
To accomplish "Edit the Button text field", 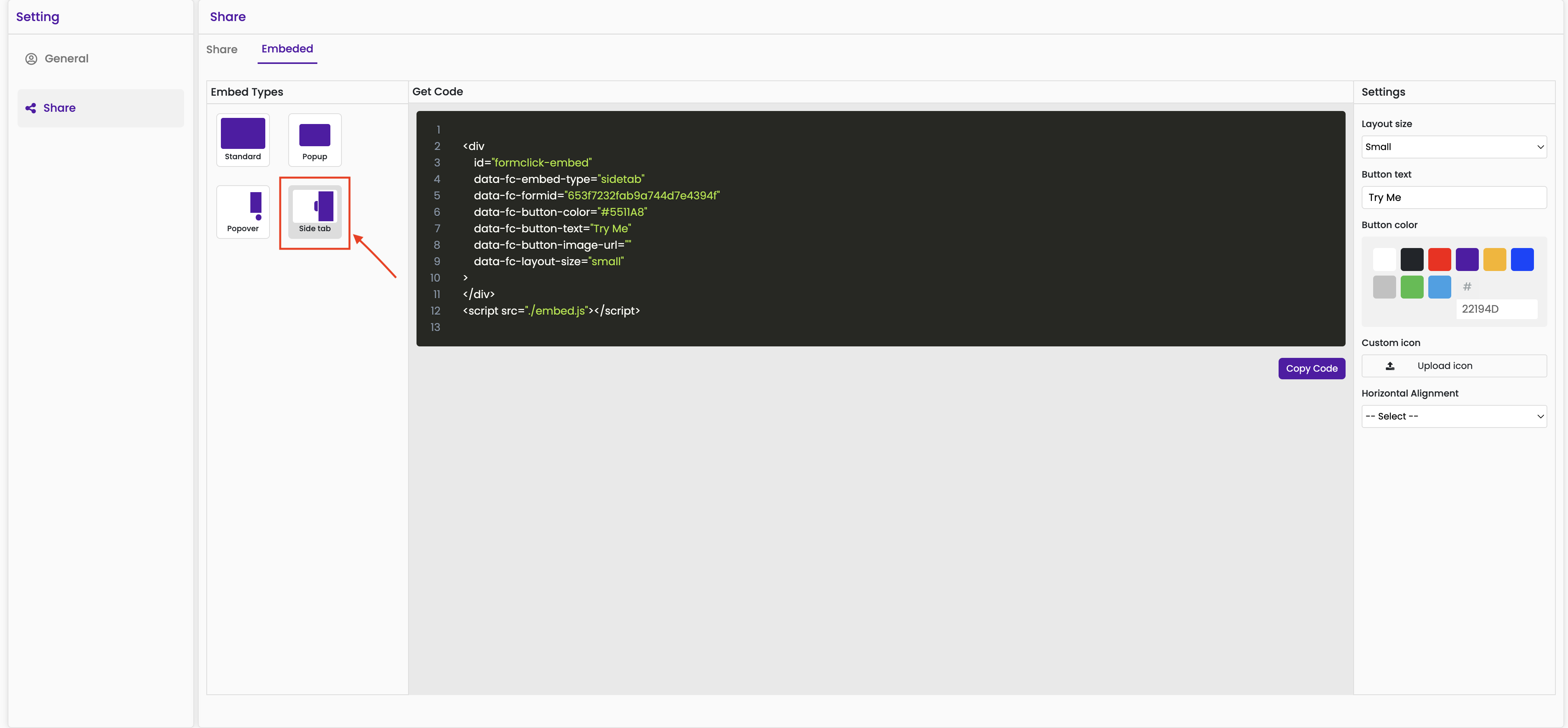I will (1454, 197).
